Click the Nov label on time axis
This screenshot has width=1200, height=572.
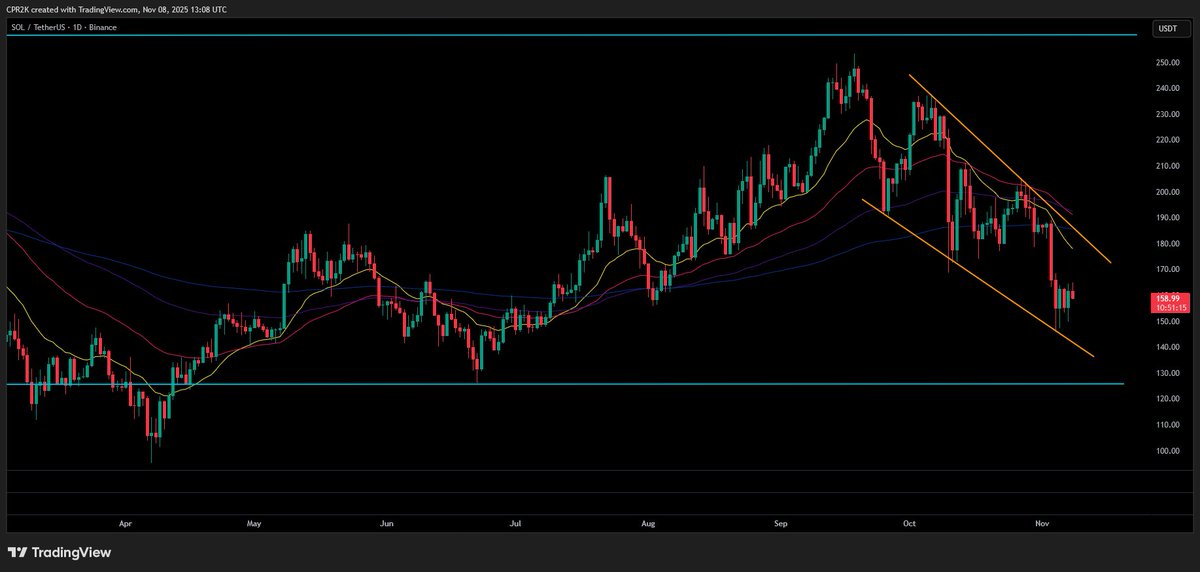click(1041, 522)
